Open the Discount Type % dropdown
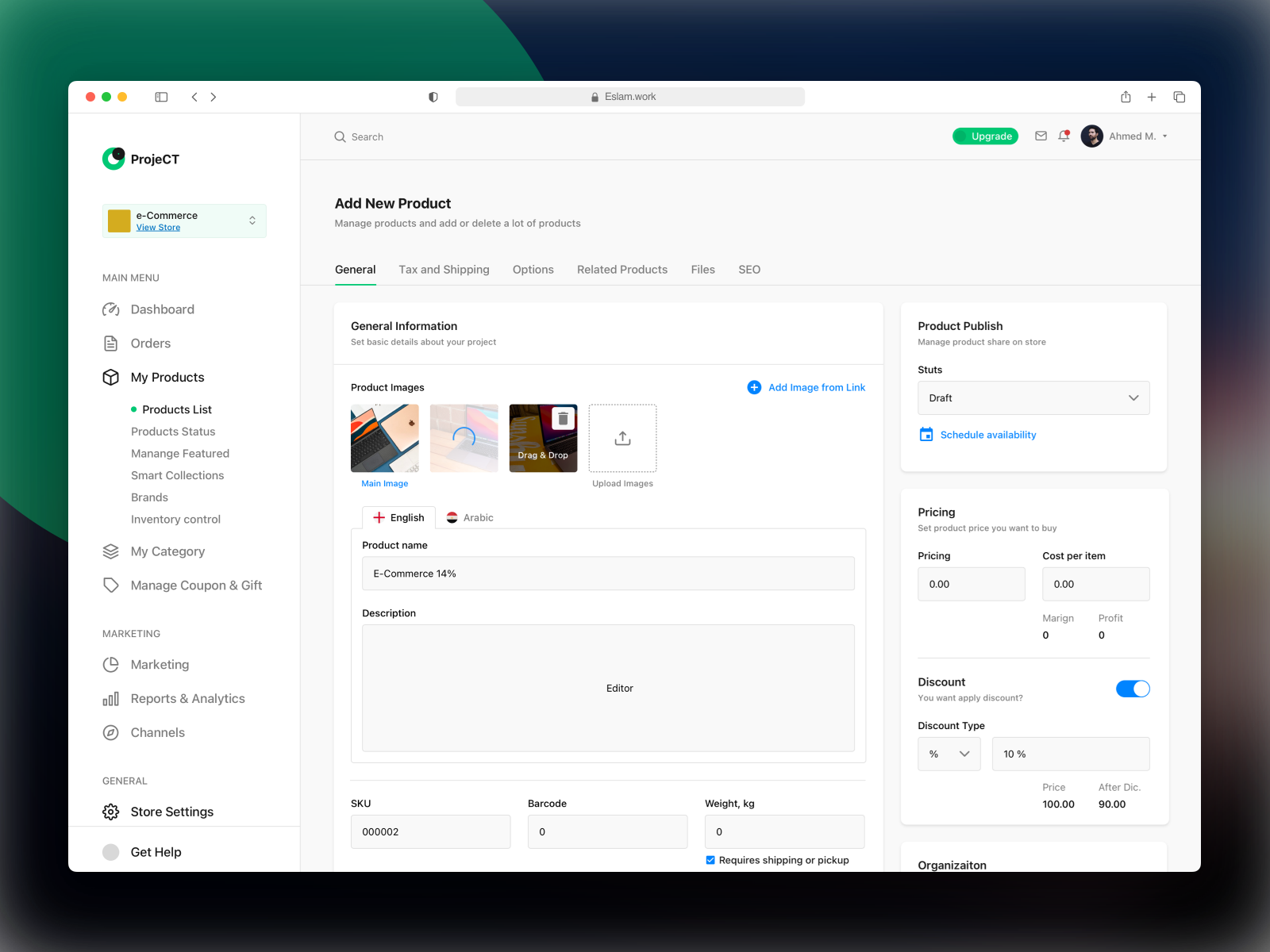Image resolution: width=1270 pixels, height=952 pixels. click(949, 754)
